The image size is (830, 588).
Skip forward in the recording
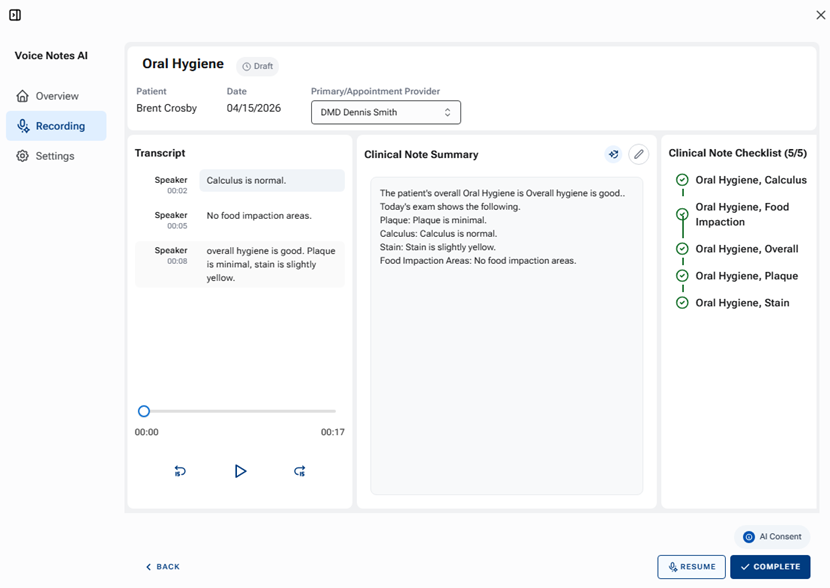pyautogui.click(x=299, y=471)
